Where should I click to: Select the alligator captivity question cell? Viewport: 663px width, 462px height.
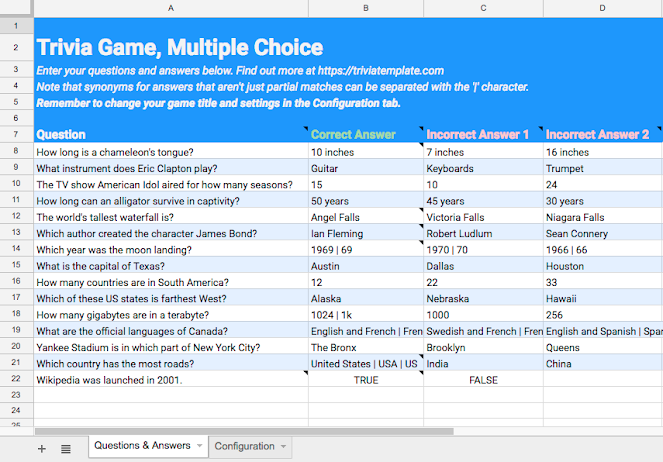point(171,200)
